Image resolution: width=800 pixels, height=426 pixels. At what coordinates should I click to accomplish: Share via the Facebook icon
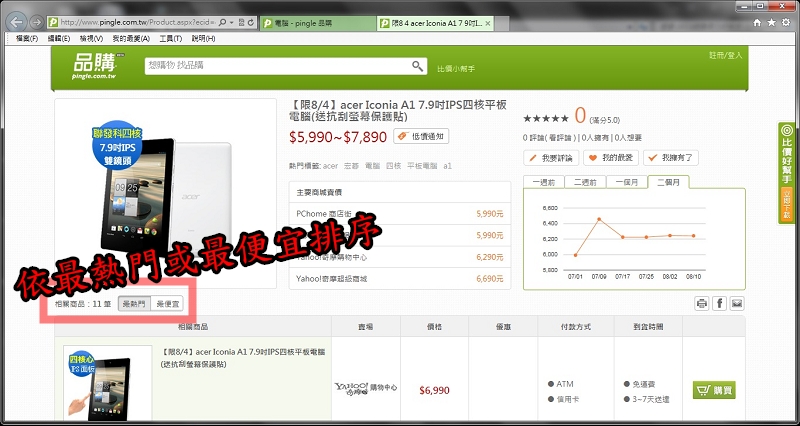coord(719,304)
